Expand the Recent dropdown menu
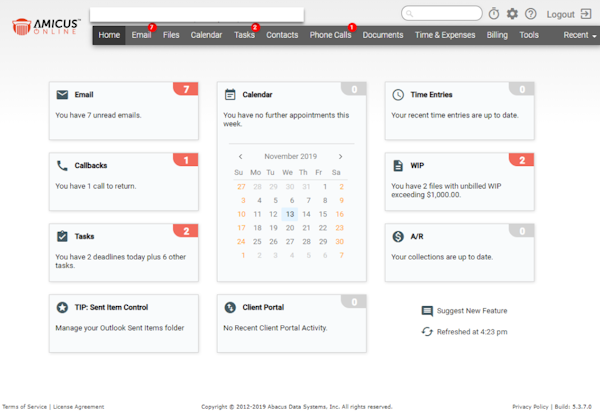Image resolution: width=600 pixels, height=413 pixels. point(580,35)
